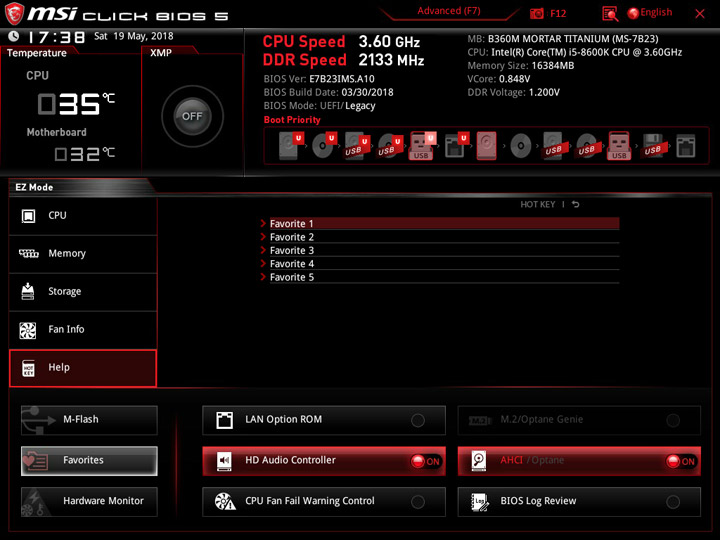This screenshot has width=720, height=540.
Task: Click the speaker icon for HD Audio Controller
Action: pyautogui.click(x=225, y=461)
